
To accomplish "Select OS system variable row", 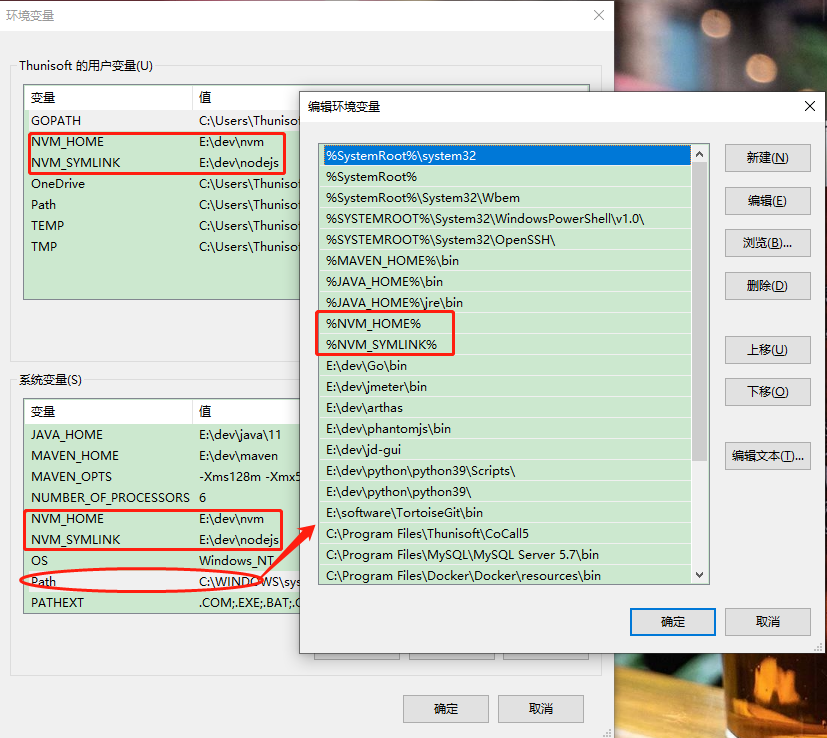I will click(162, 561).
